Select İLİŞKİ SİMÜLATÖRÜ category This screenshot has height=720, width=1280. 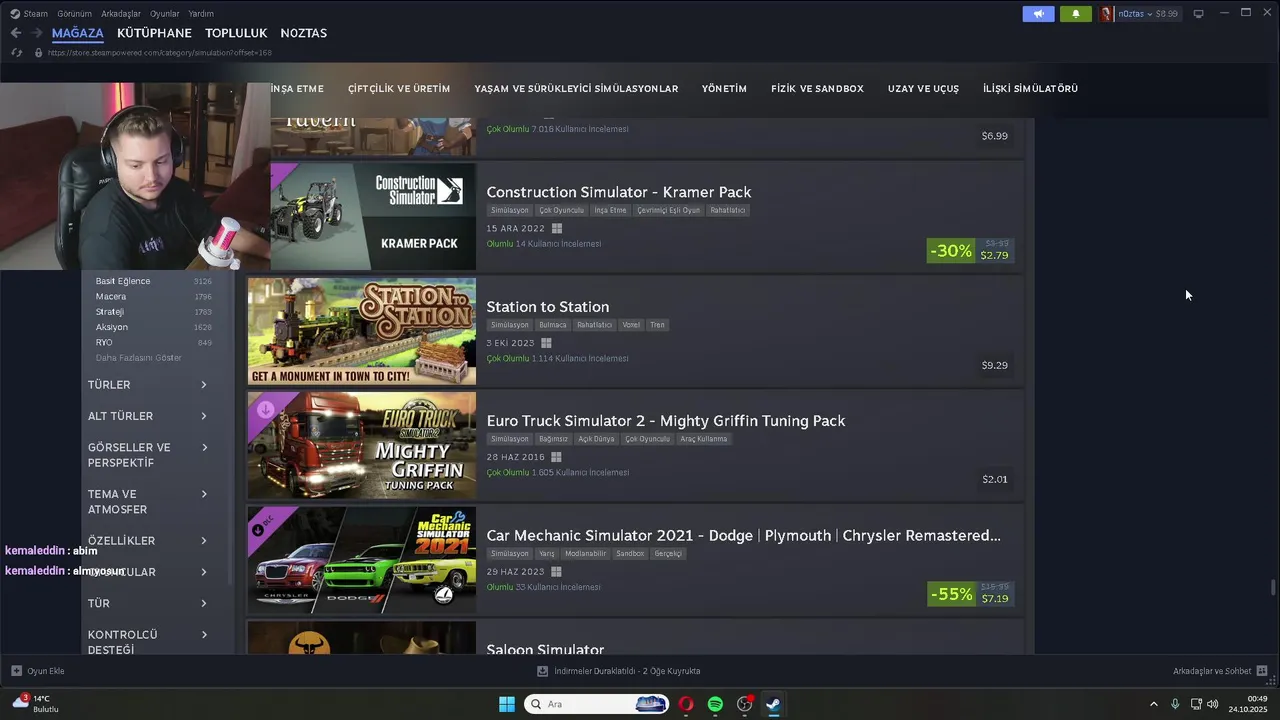[1030, 89]
